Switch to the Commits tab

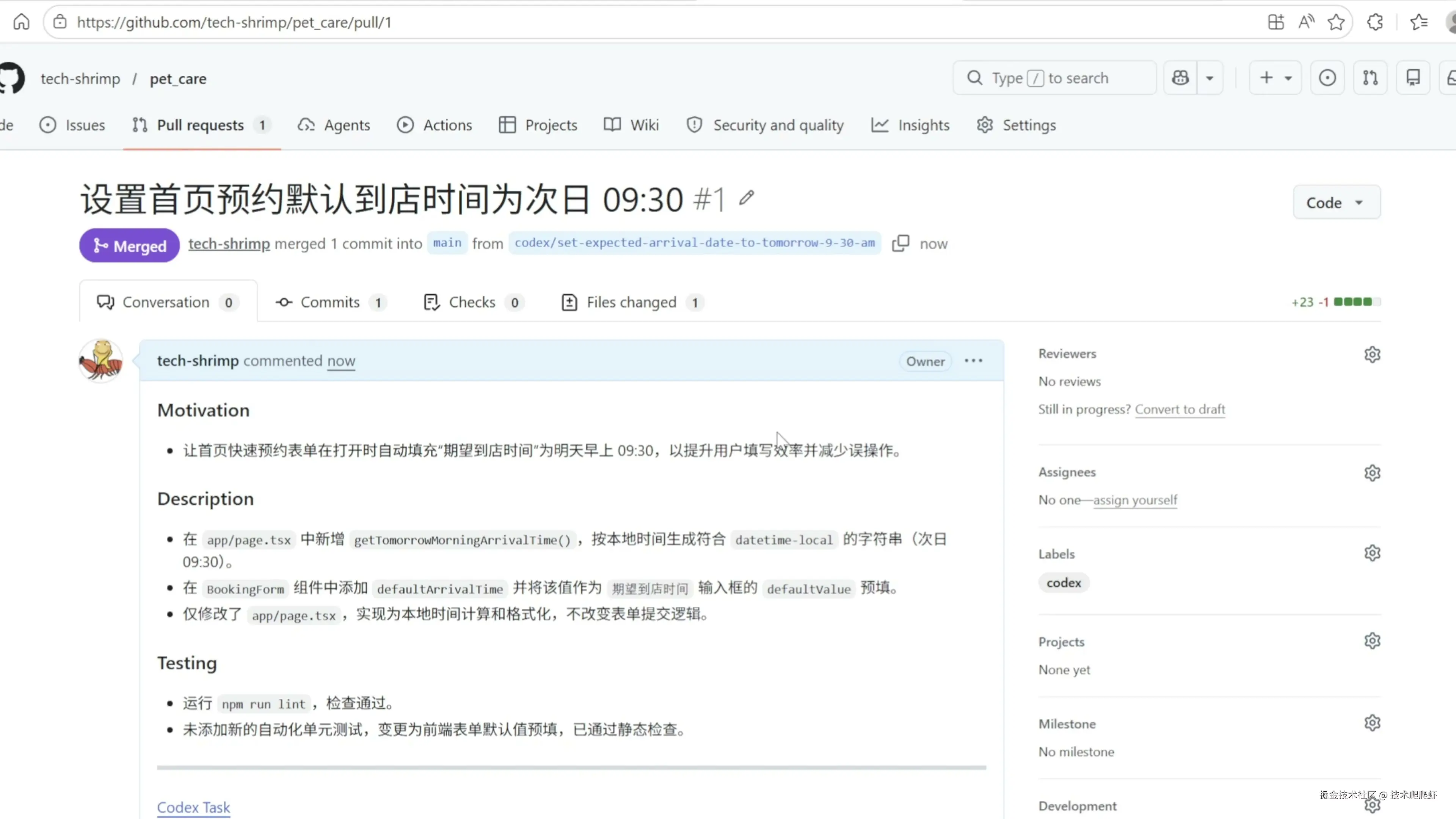pyautogui.click(x=329, y=303)
